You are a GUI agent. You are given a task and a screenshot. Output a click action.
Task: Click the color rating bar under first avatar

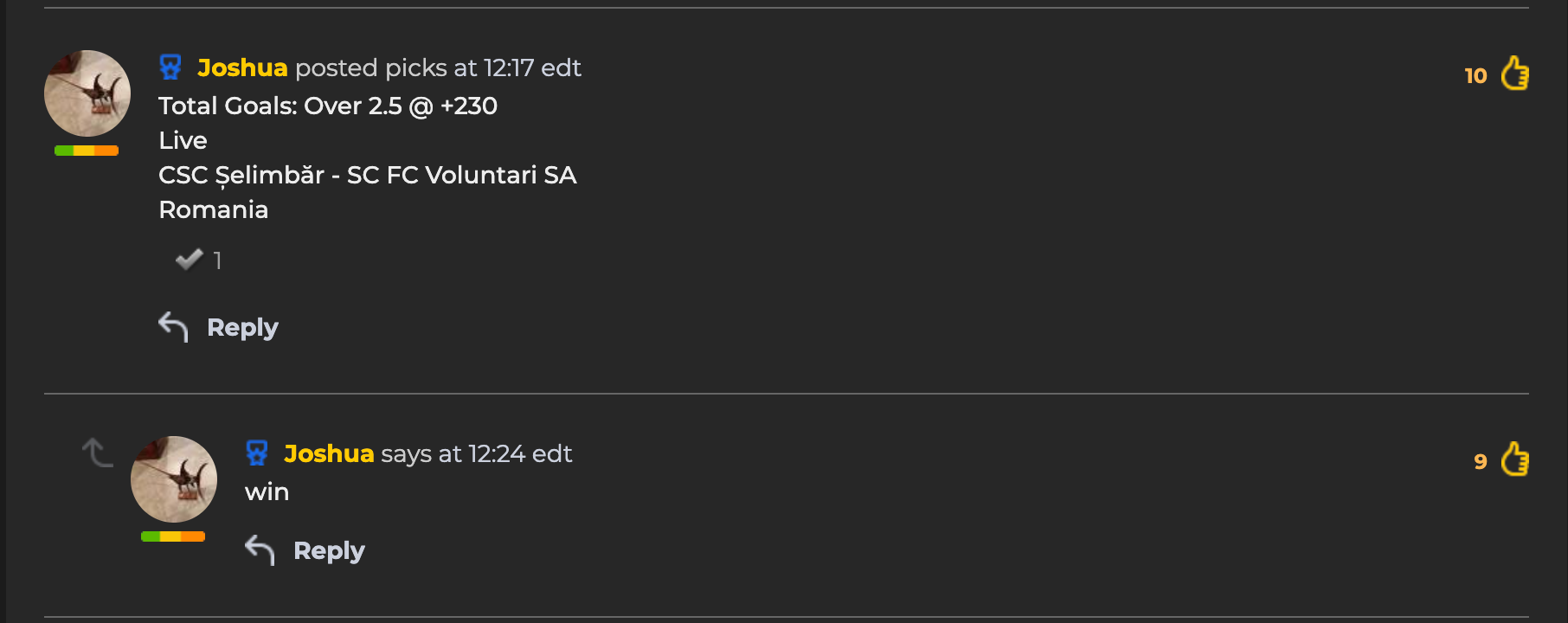(x=87, y=151)
